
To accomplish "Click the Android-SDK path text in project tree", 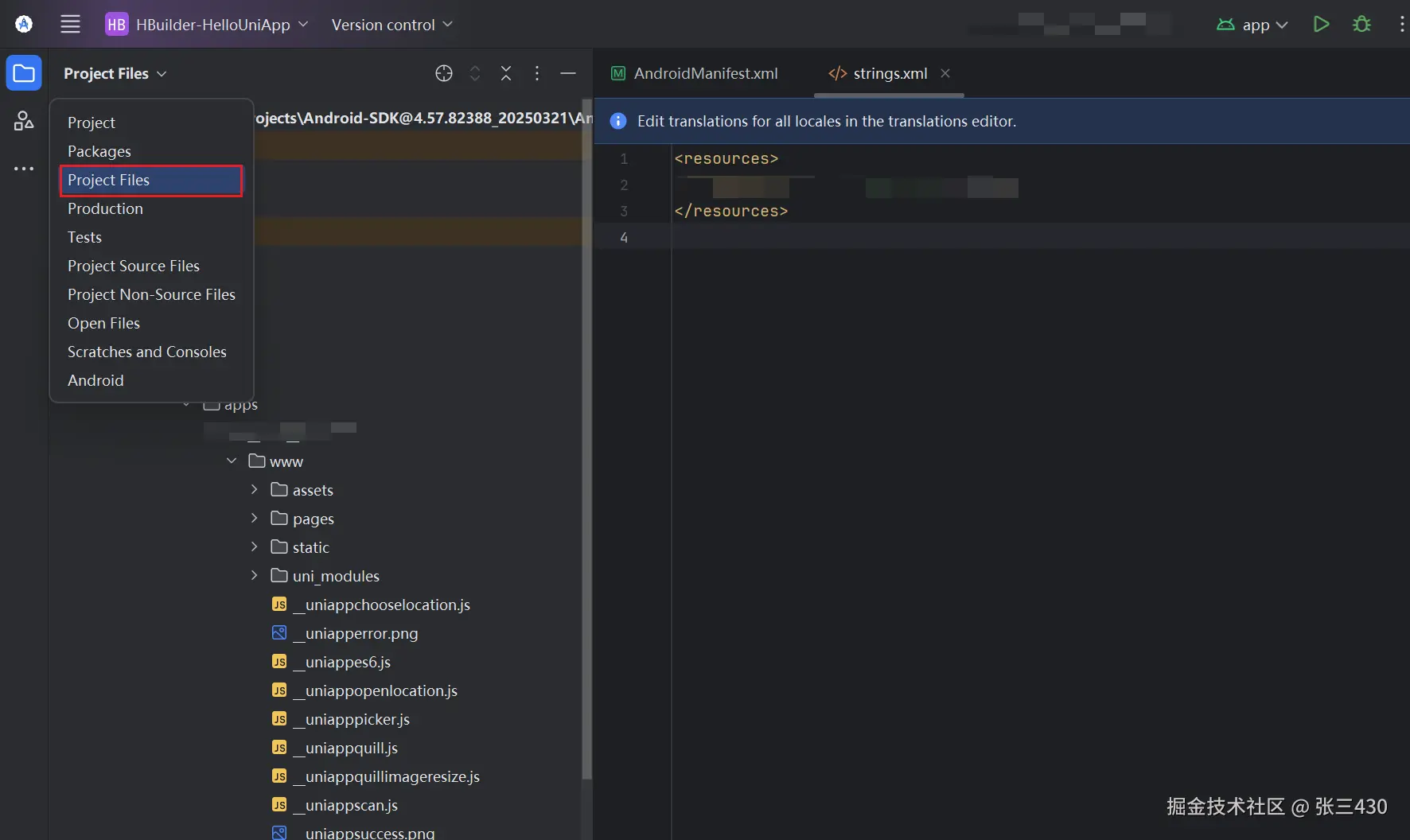I will (423, 118).
